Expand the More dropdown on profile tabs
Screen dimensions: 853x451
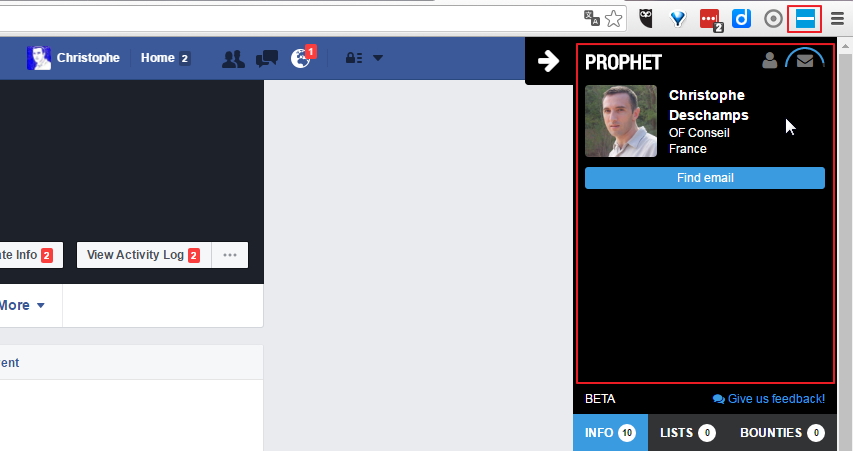22,305
